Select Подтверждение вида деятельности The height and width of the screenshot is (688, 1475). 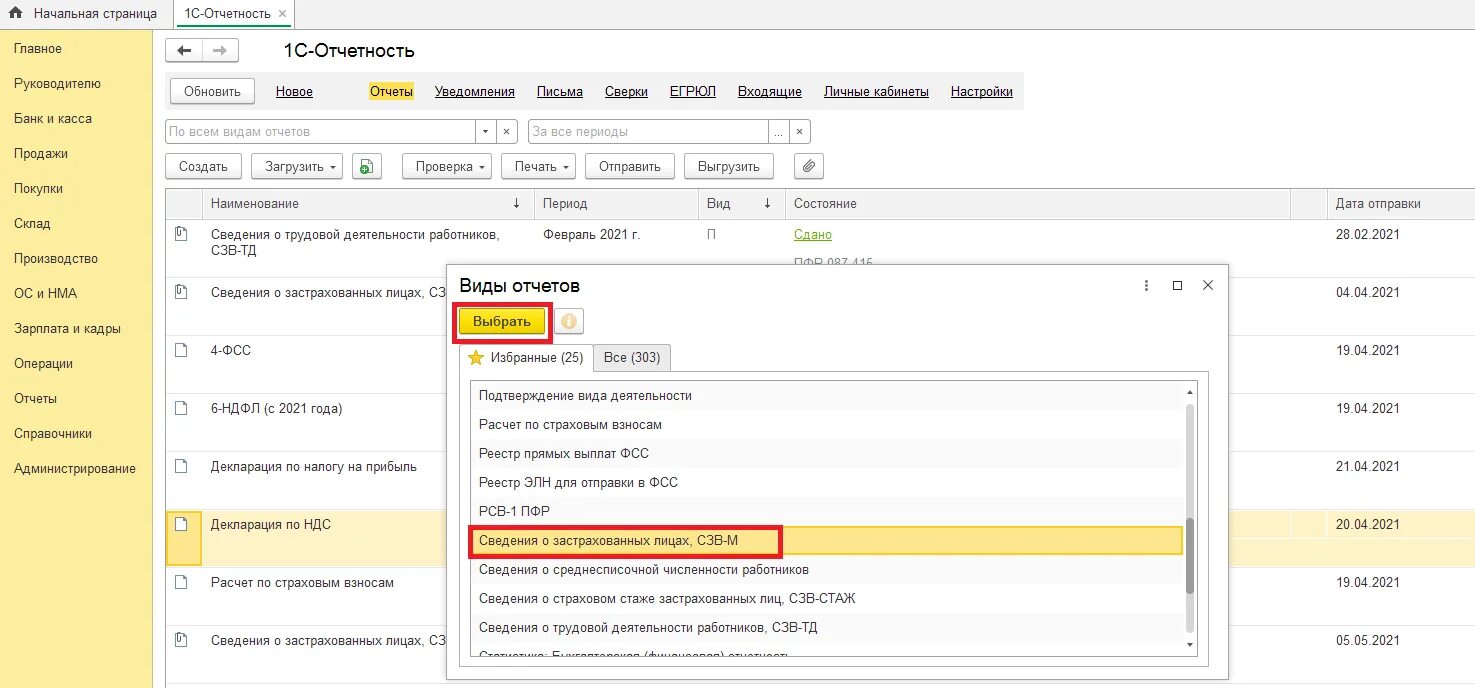[x=827, y=395]
